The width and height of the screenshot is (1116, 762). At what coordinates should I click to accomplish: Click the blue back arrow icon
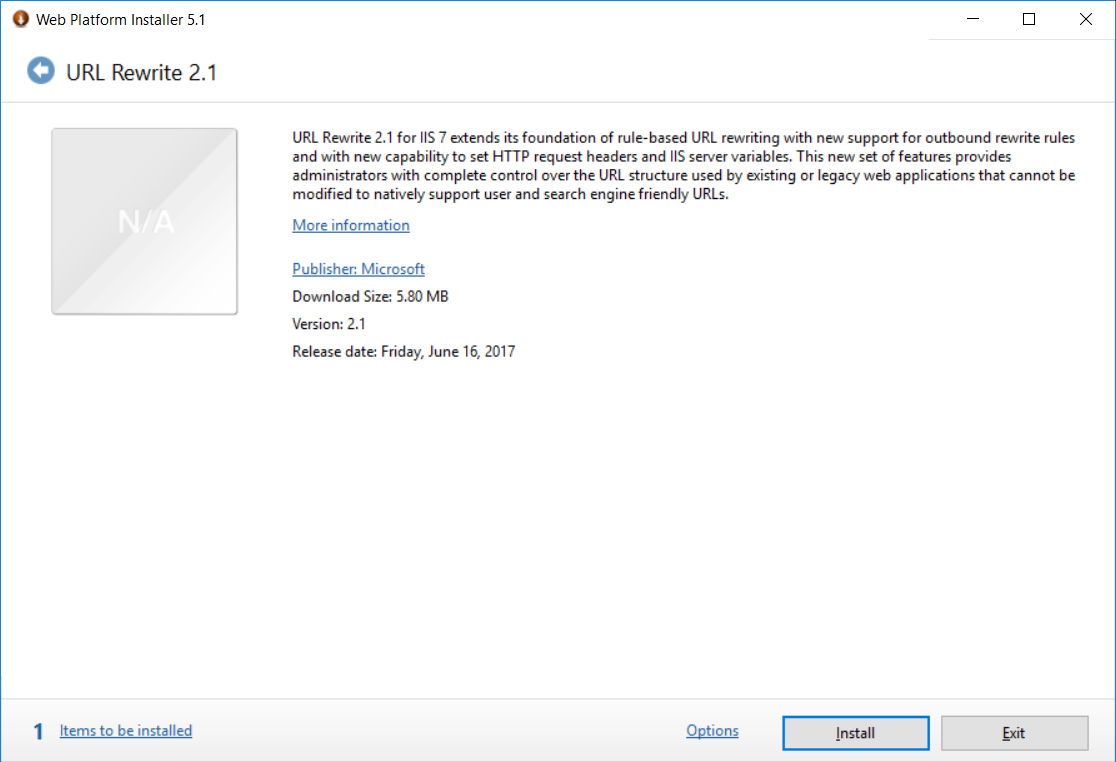tap(41, 71)
